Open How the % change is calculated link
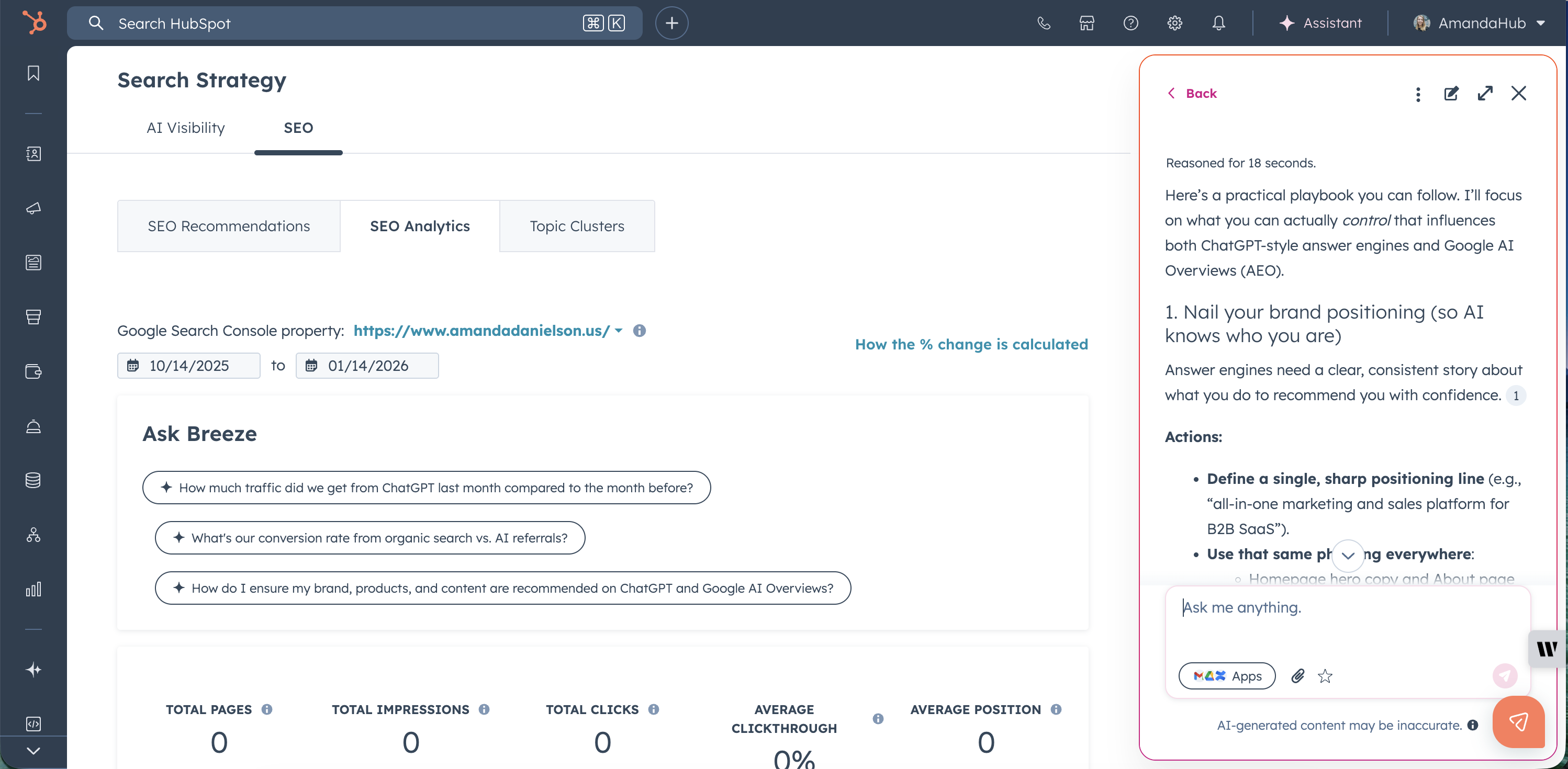The width and height of the screenshot is (1568, 769). [971, 344]
